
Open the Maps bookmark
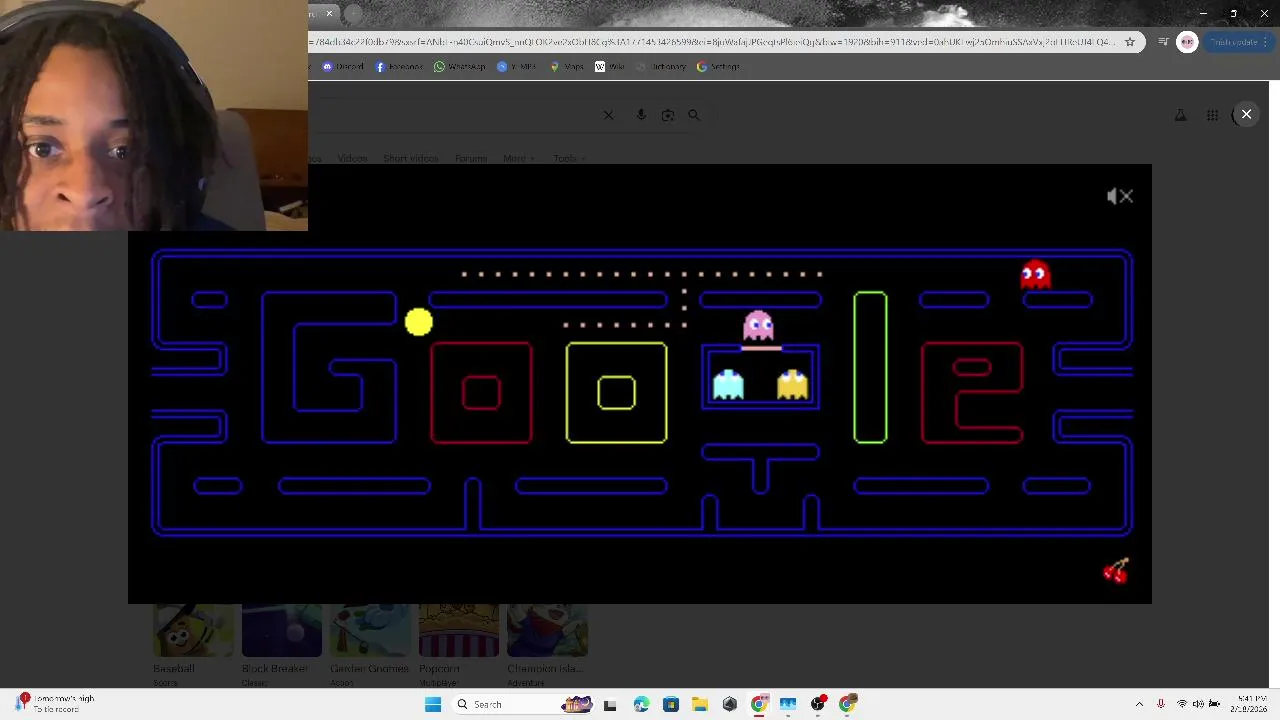567,67
